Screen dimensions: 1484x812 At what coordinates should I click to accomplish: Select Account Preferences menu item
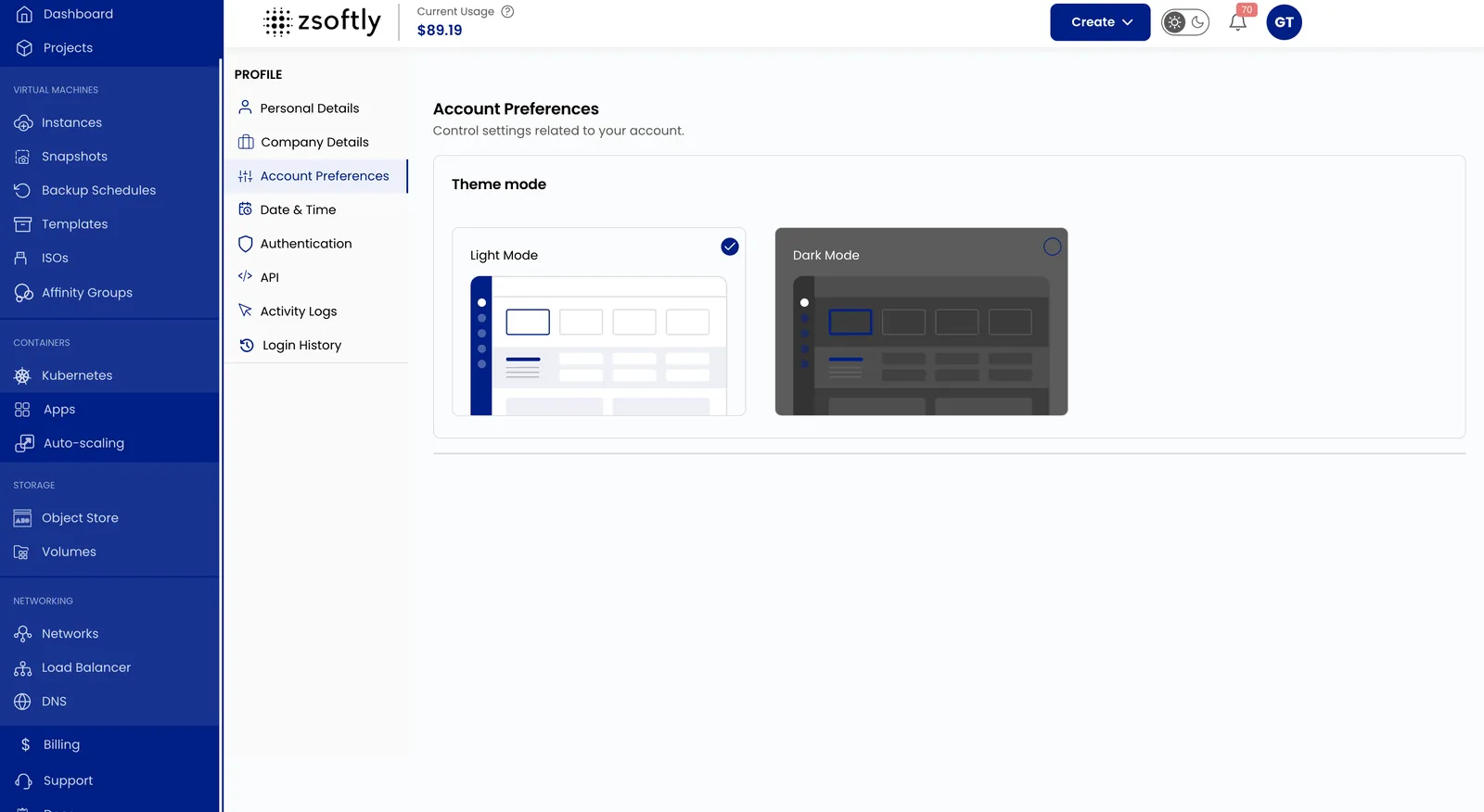316,176
